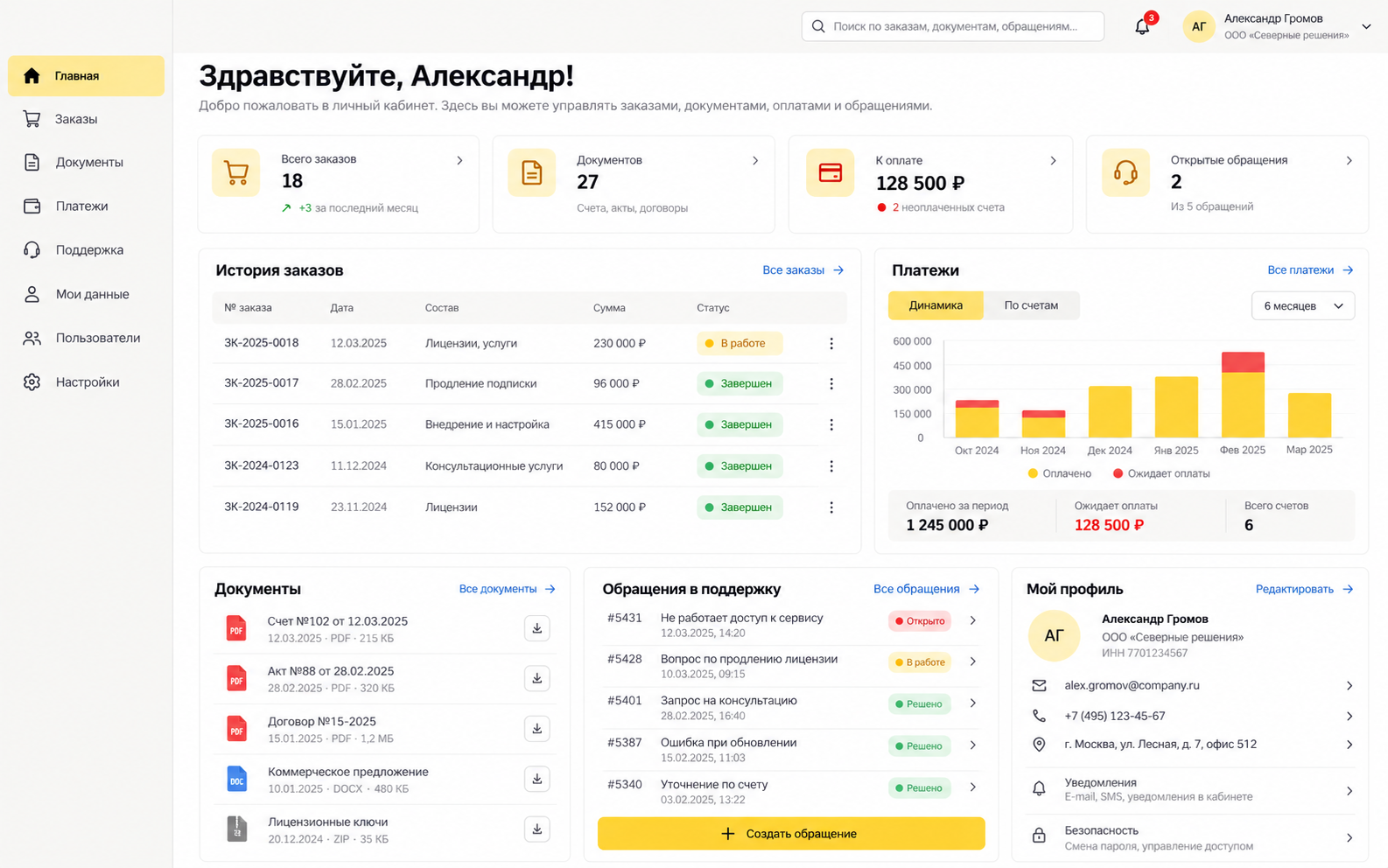Click the В работе status of ЗК-2025-0018
The width and height of the screenshot is (1388, 868).
(740, 343)
